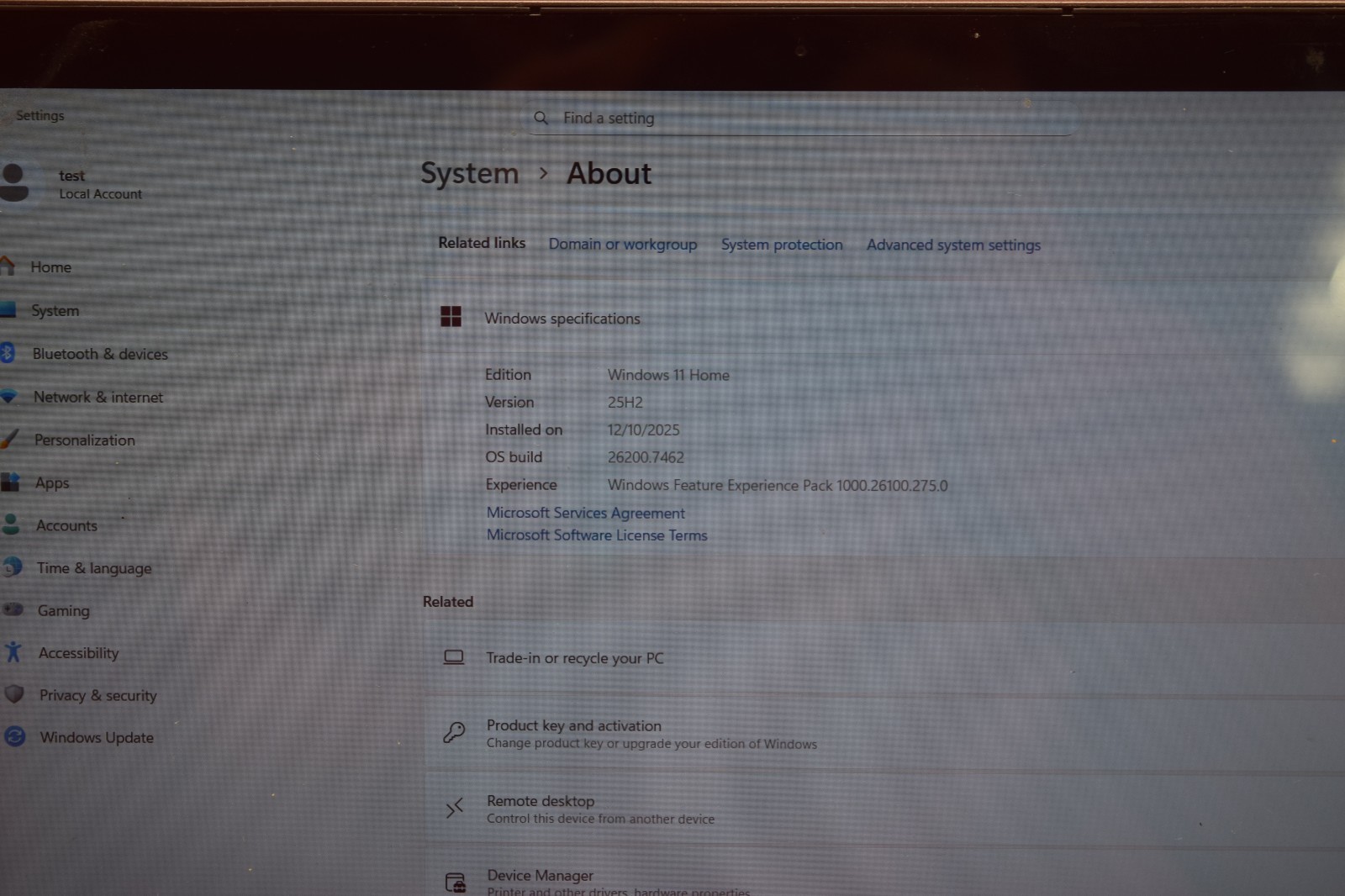Click the Bluetooth & devices icon
This screenshot has width=1345, height=896.
[x=8, y=353]
